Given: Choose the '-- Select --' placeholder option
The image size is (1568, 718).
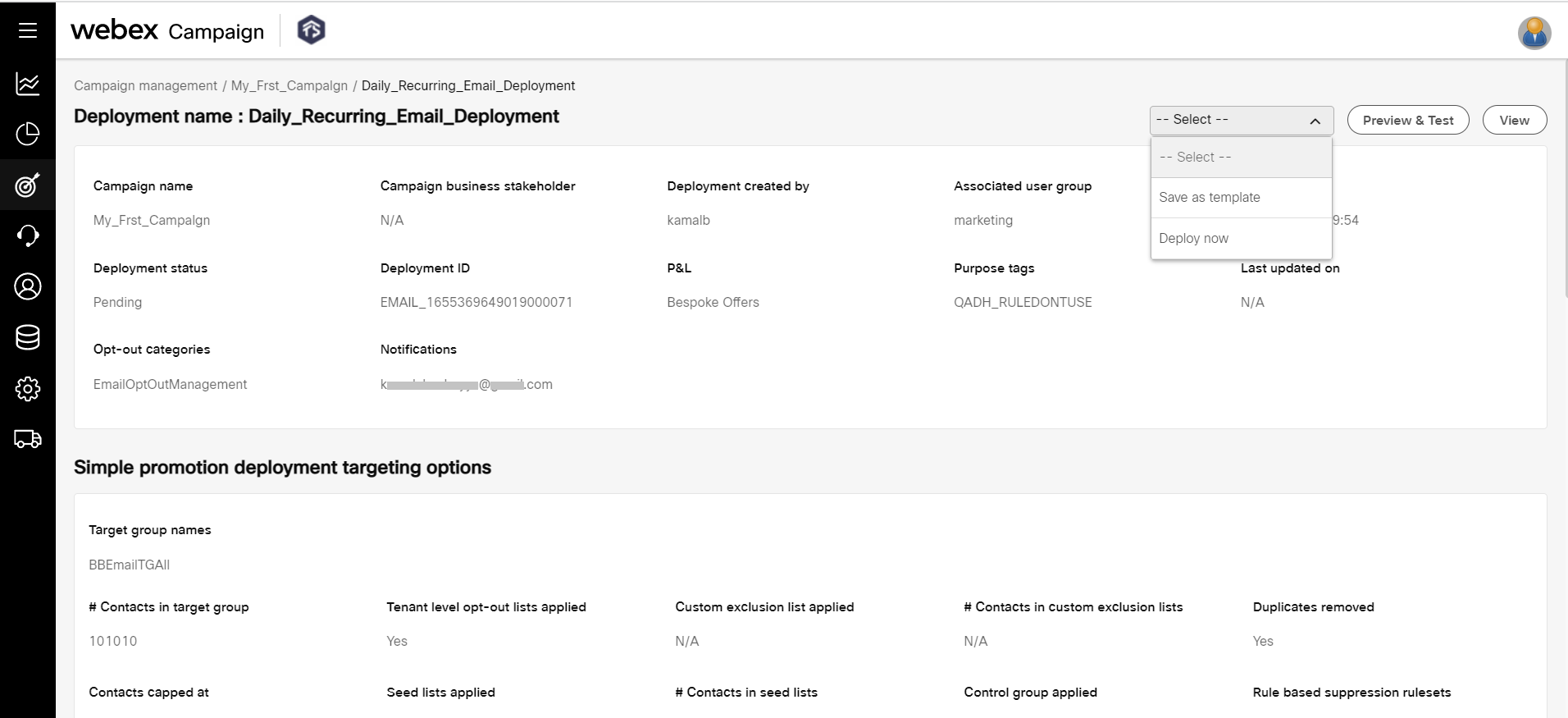Looking at the screenshot, I should (1242, 157).
